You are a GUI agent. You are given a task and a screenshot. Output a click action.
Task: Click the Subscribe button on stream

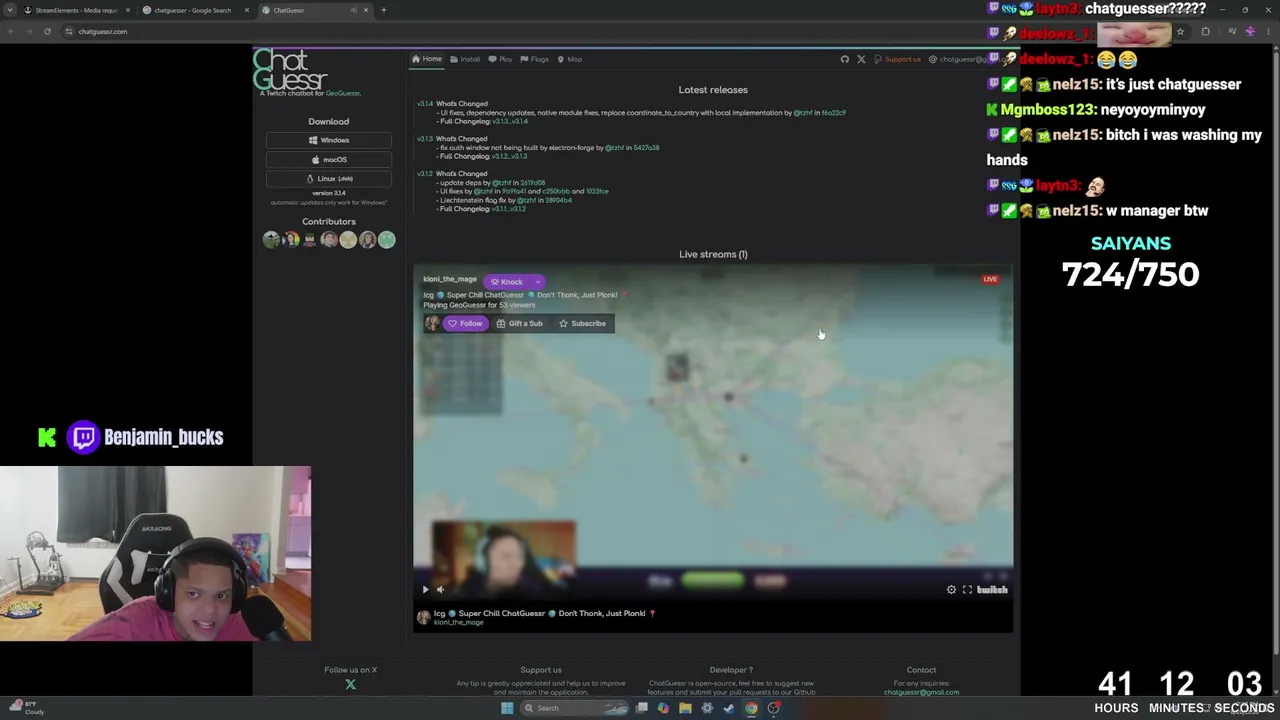tap(582, 323)
